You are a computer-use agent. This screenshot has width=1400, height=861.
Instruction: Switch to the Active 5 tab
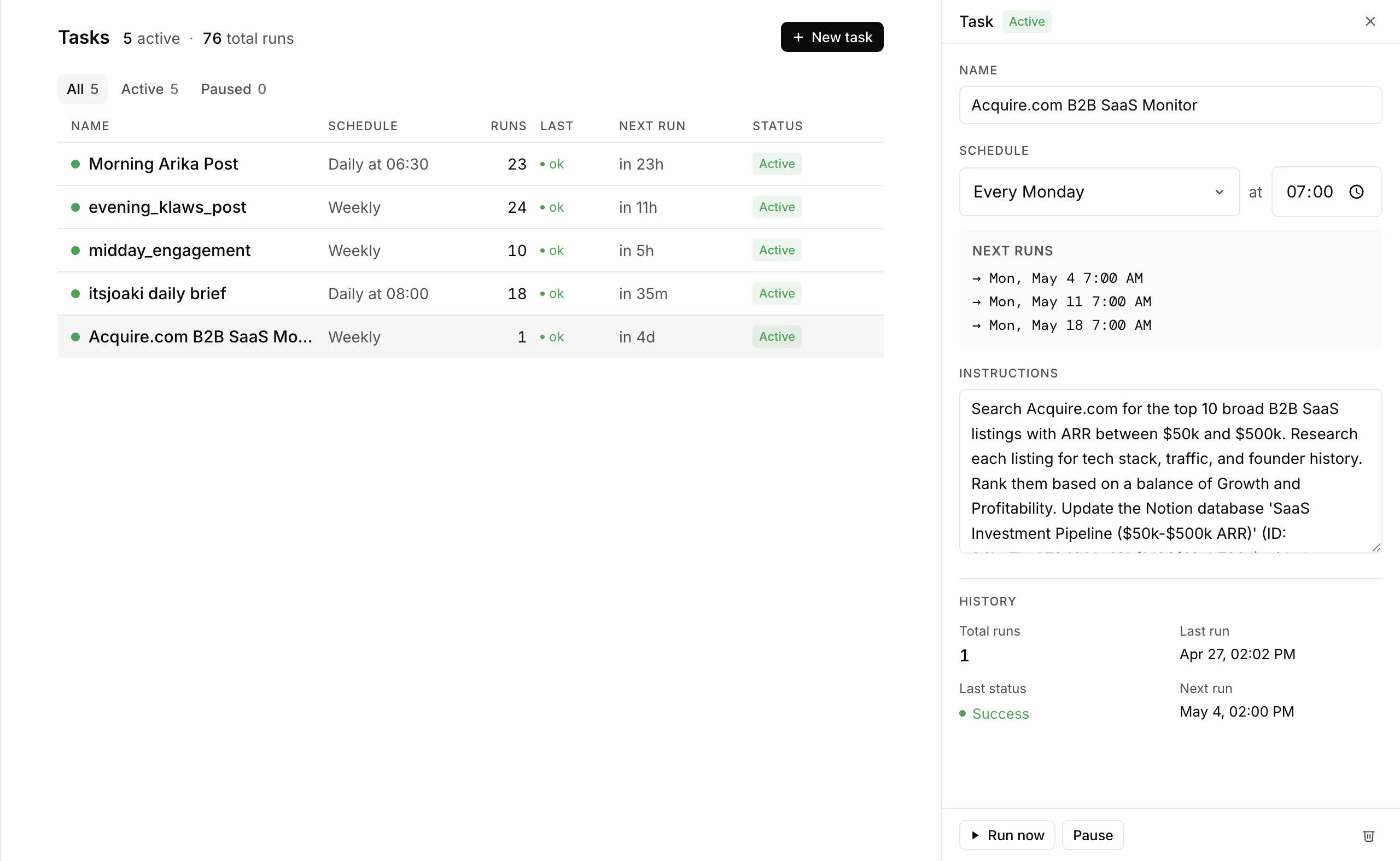click(x=149, y=89)
